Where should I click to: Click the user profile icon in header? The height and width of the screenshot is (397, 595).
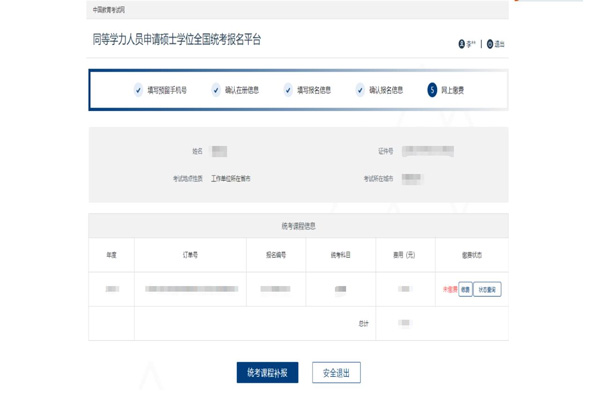tap(461, 44)
